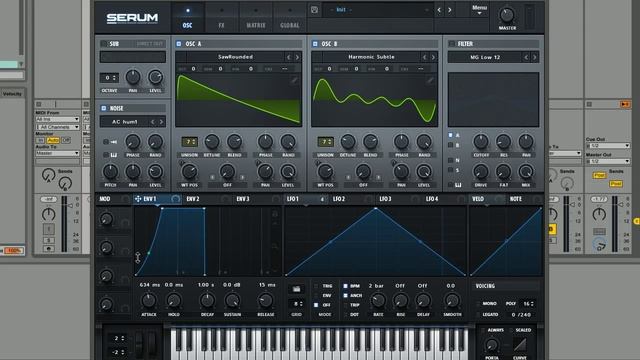Switch to the MATRIX tab
This screenshot has width=640, height=360.
coord(256,18)
